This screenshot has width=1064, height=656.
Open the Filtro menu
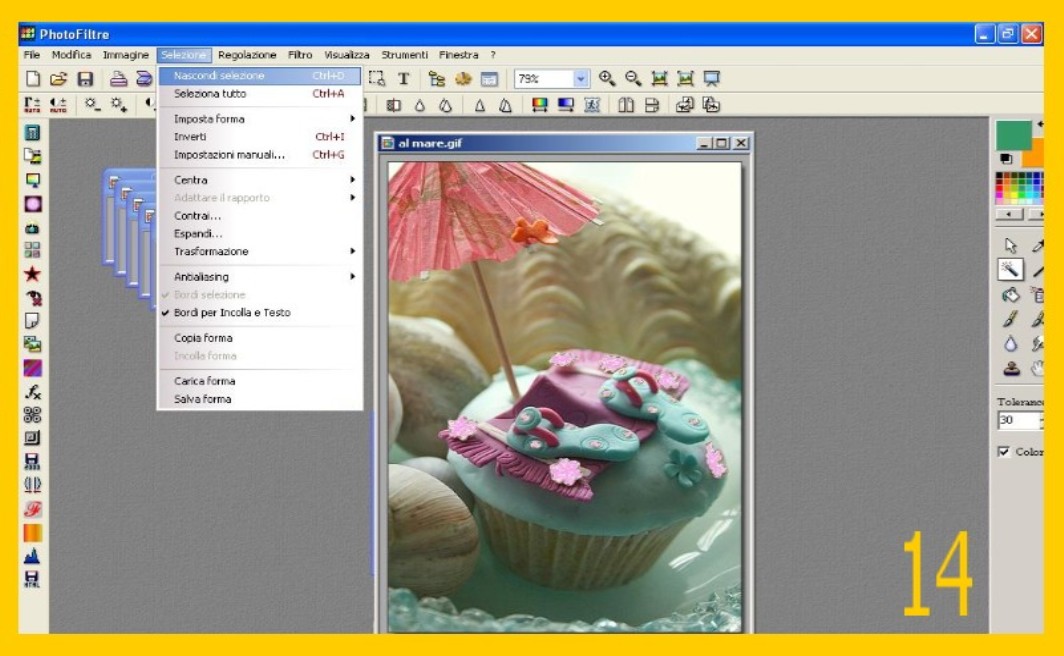300,55
